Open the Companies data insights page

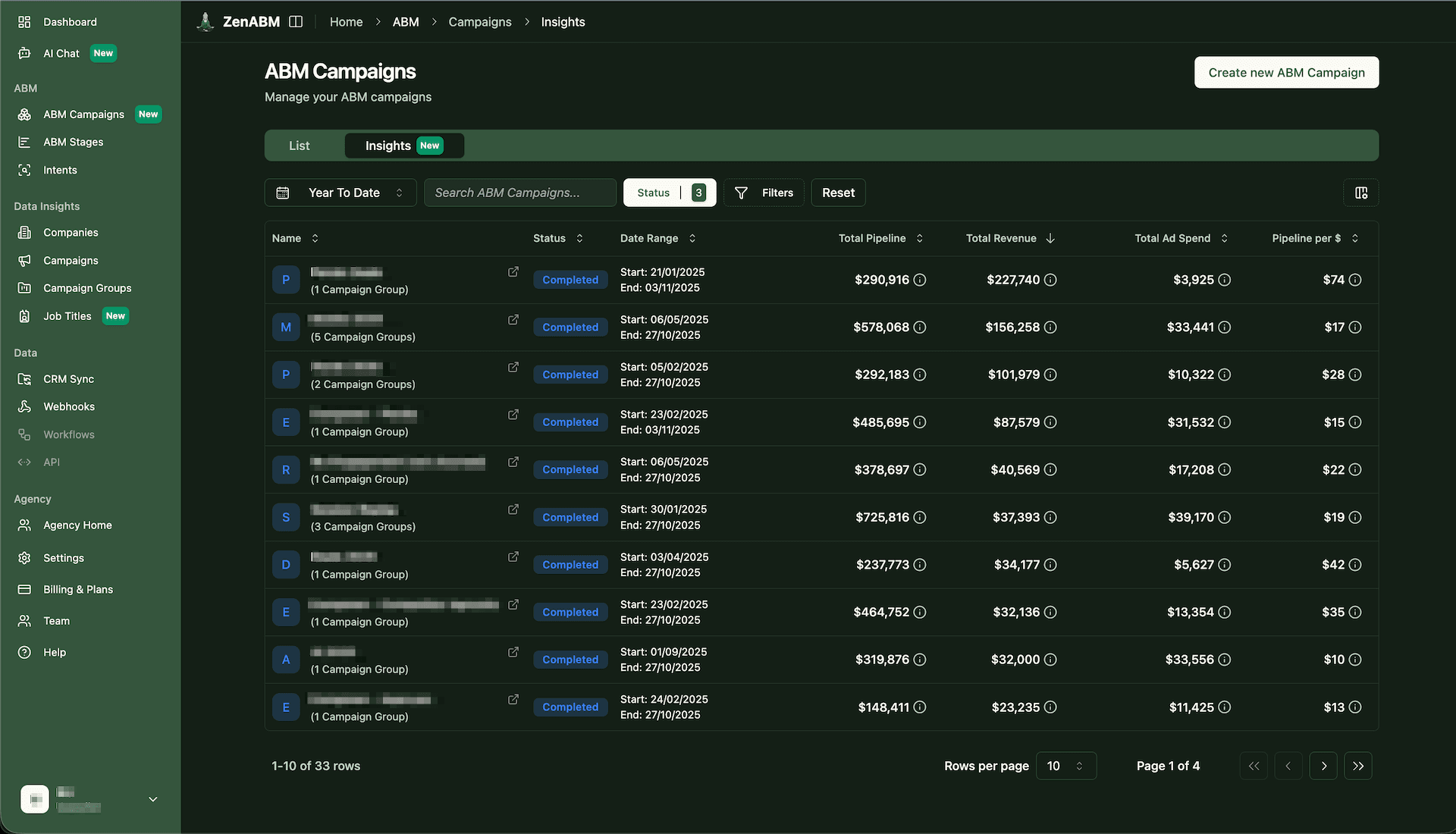click(71, 232)
